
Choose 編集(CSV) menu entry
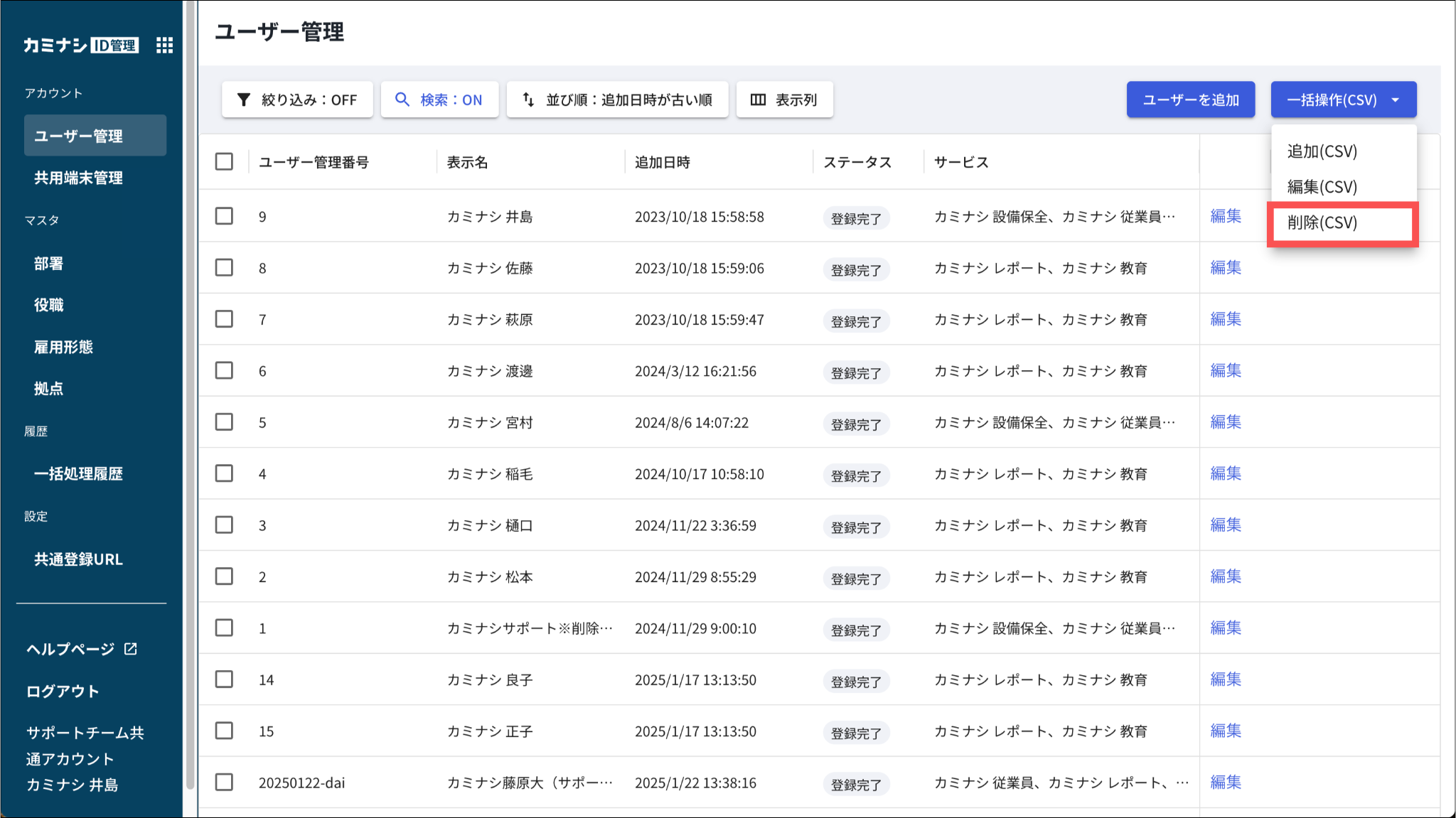tap(1322, 187)
